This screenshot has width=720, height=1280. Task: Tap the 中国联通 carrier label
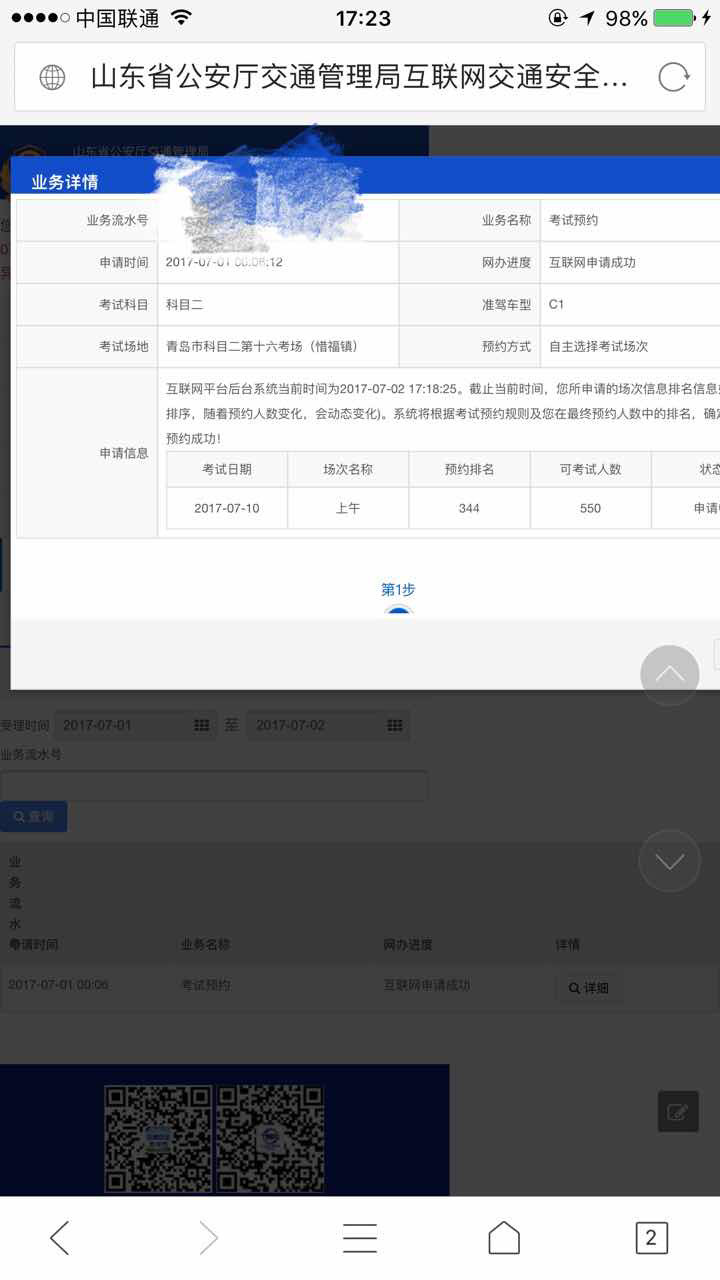click(x=118, y=18)
